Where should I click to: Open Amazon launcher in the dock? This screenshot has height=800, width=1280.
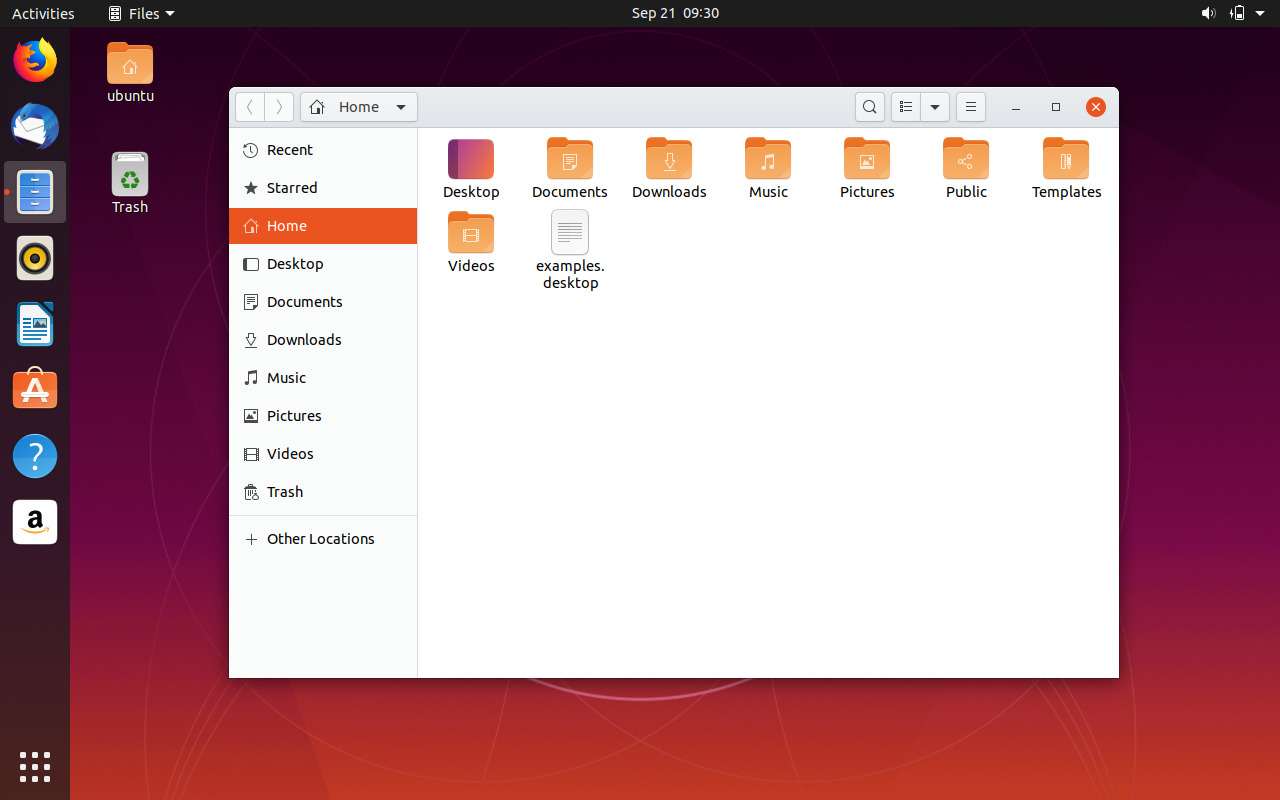35,522
